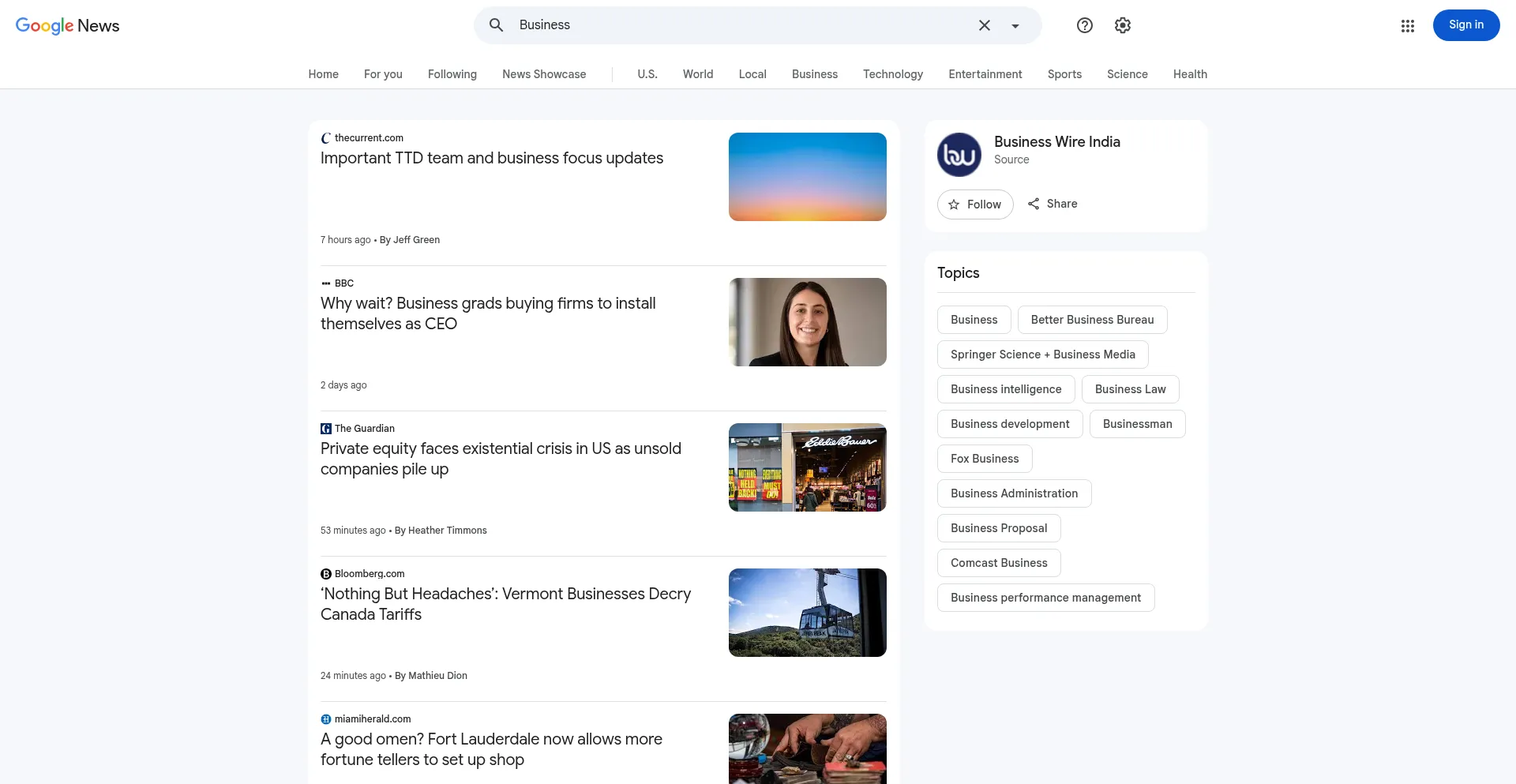This screenshot has height=784, width=1516.
Task: Select the U.S. section
Action: click(647, 74)
